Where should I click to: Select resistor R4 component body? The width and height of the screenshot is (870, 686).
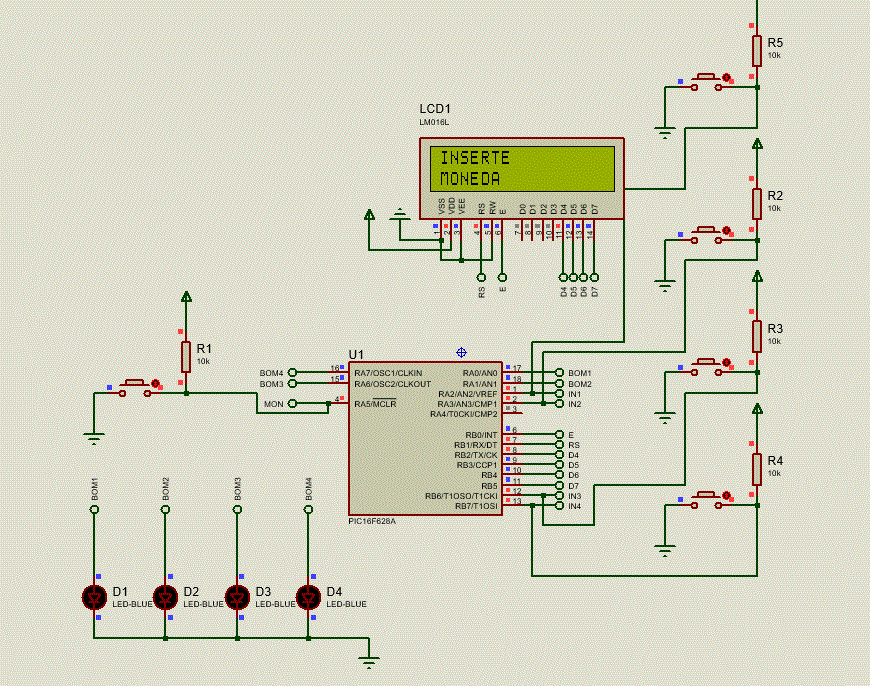757,469
